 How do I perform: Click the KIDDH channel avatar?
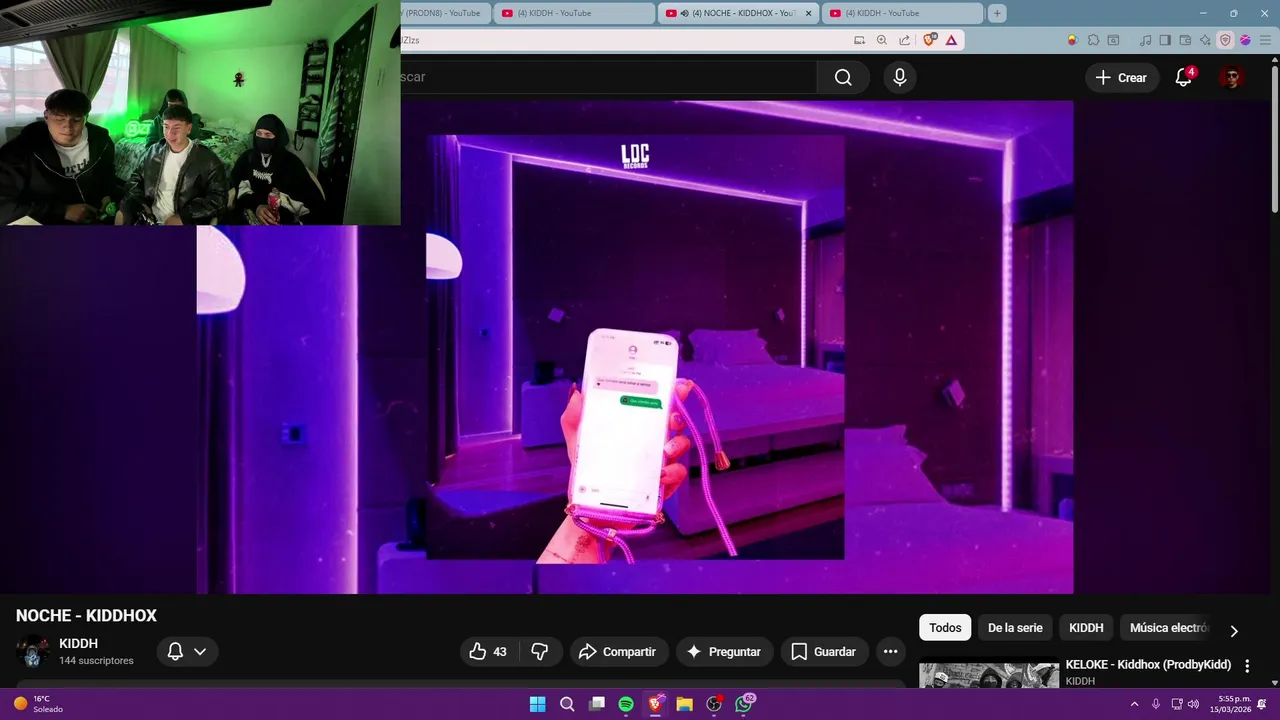click(x=32, y=652)
